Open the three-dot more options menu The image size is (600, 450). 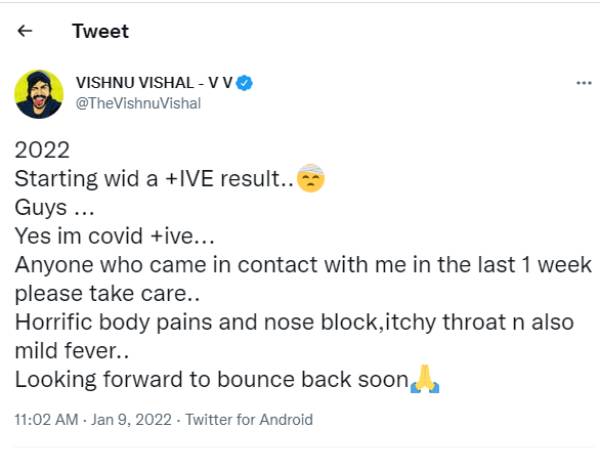(x=584, y=83)
